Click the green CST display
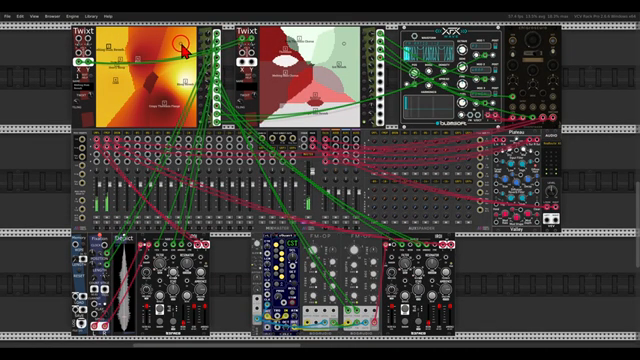This screenshot has width=640, height=360. point(292,244)
